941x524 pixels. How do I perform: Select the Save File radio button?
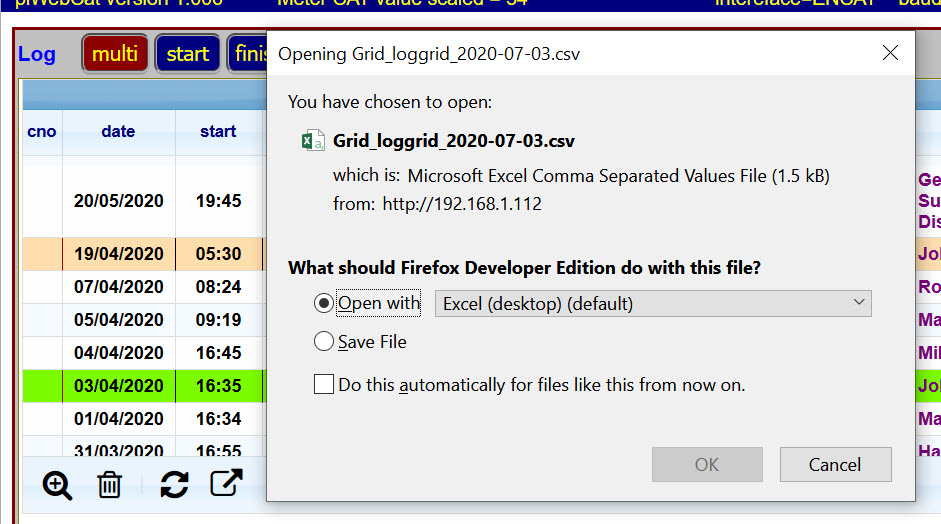click(324, 342)
